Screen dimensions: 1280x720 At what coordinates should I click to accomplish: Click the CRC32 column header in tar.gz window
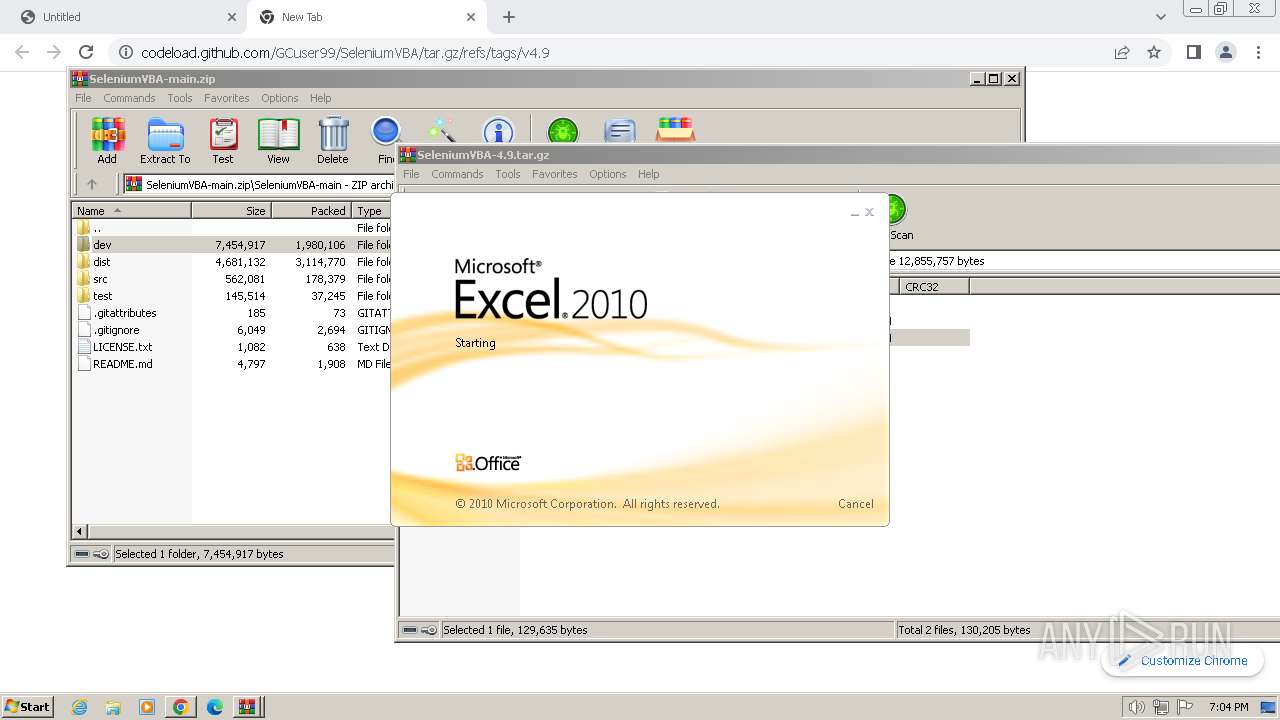point(933,287)
